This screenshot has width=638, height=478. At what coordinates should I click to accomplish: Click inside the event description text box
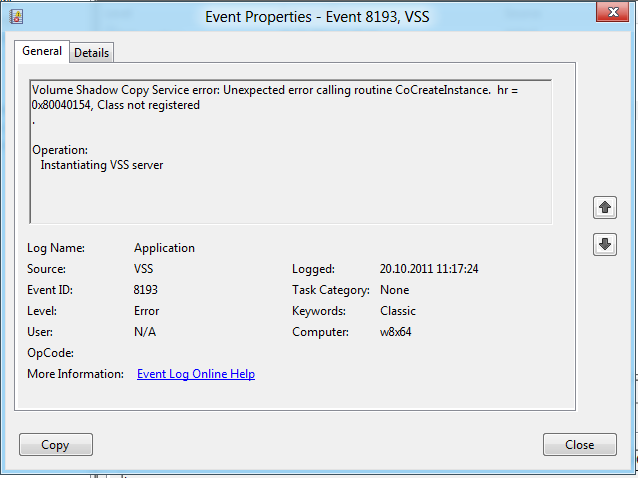tap(290, 180)
